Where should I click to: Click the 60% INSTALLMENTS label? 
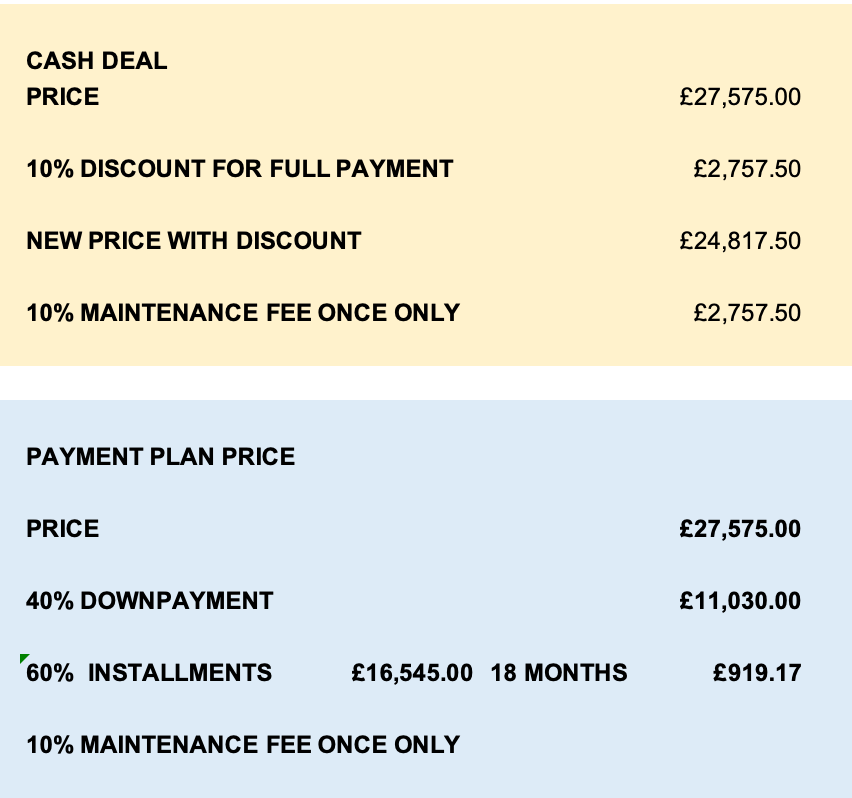click(x=149, y=673)
